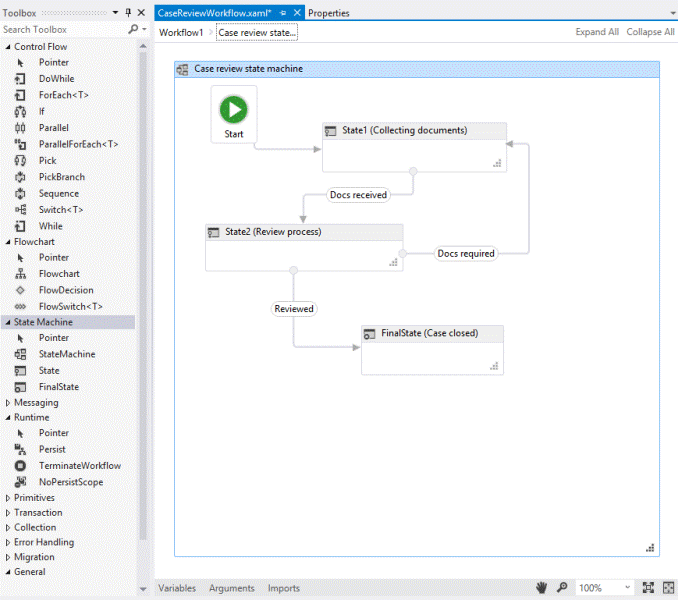
Task: Expand the Error Handling section
Action: click(8, 543)
